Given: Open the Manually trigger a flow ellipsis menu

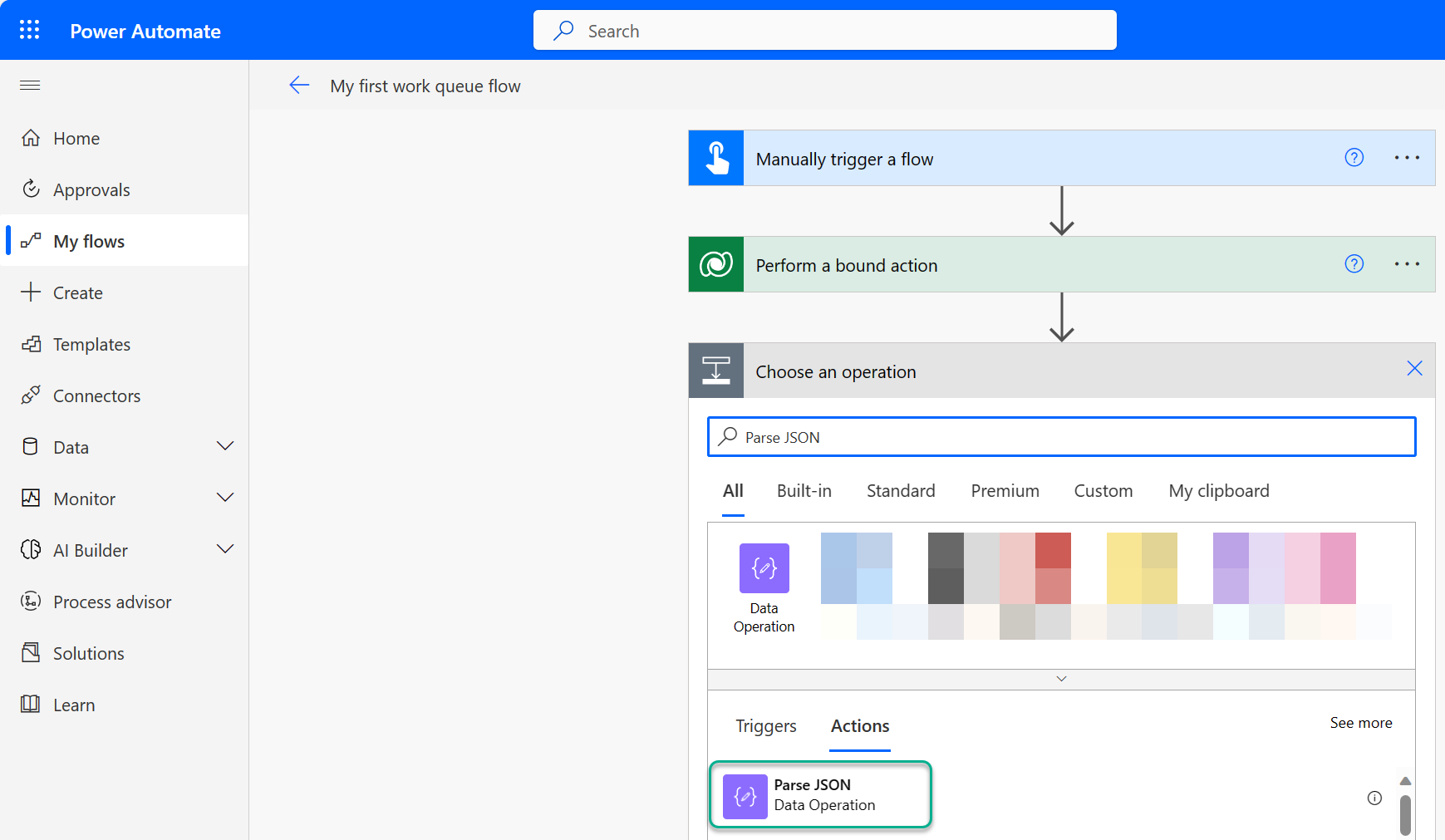Looking at the screenshot, I should coord(1407,158).
